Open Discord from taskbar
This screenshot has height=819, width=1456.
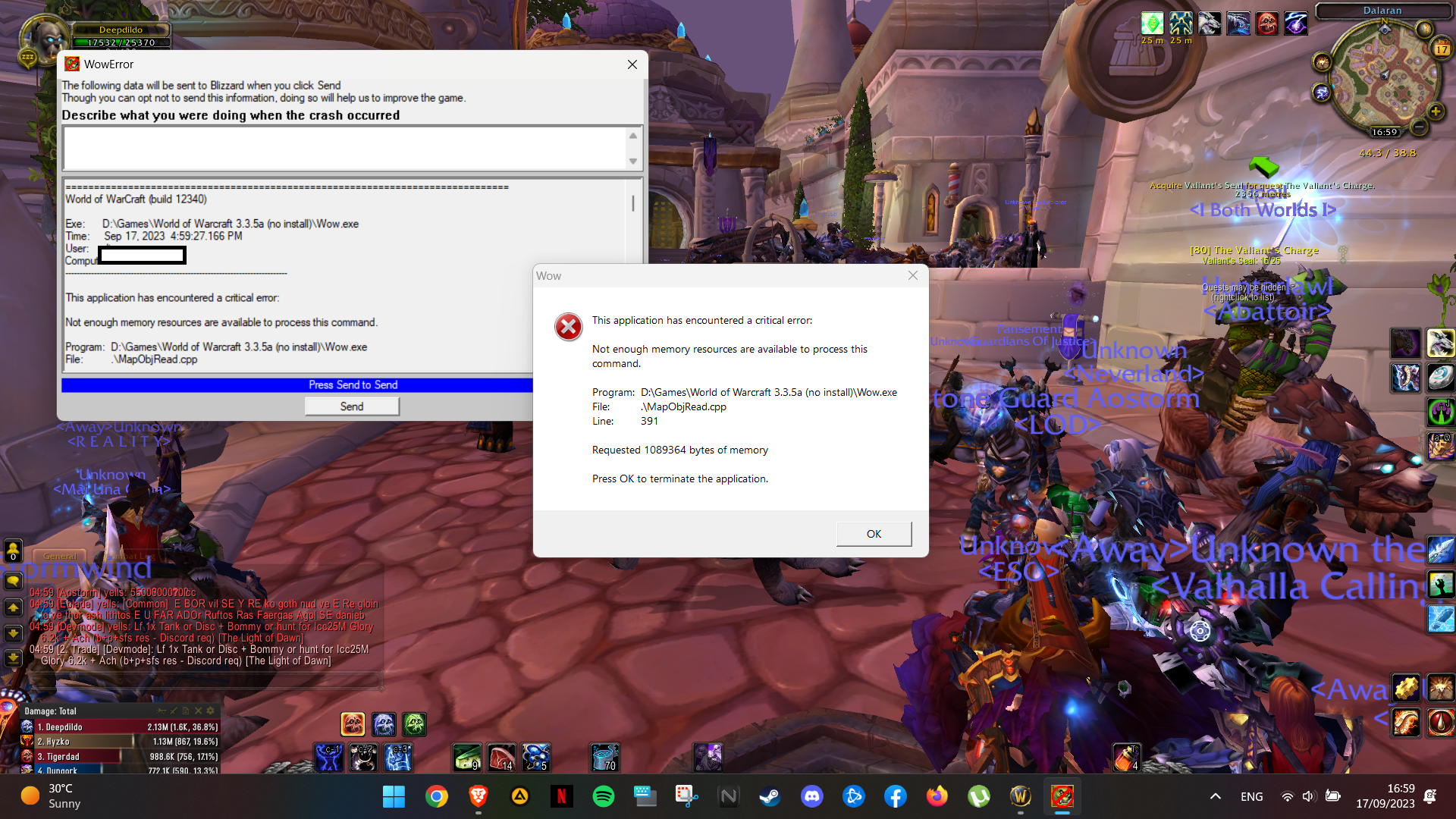tap(812, 796)
